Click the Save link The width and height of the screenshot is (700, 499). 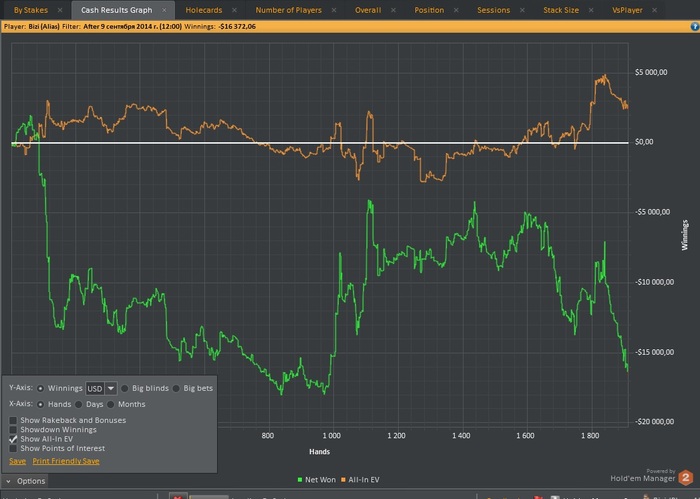[17, 461]
